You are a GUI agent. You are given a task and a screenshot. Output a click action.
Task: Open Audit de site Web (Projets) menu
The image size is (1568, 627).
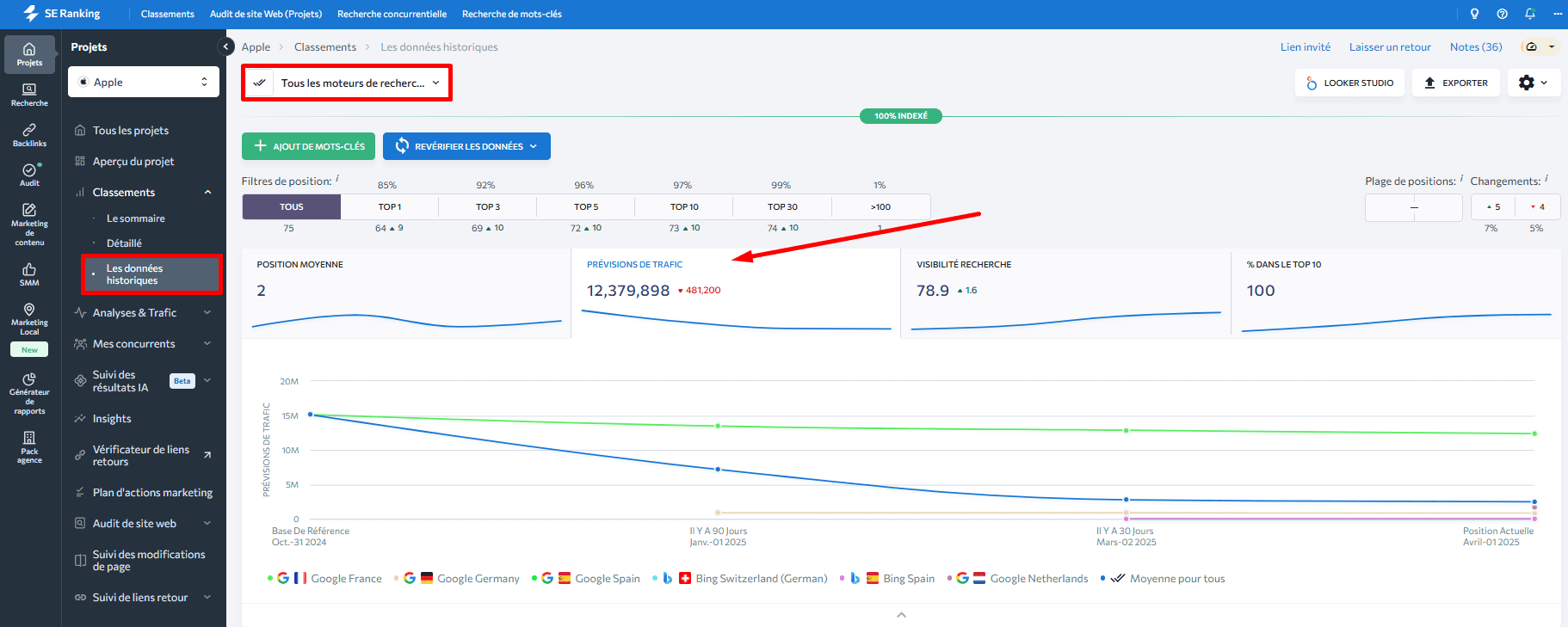(266, 14)
